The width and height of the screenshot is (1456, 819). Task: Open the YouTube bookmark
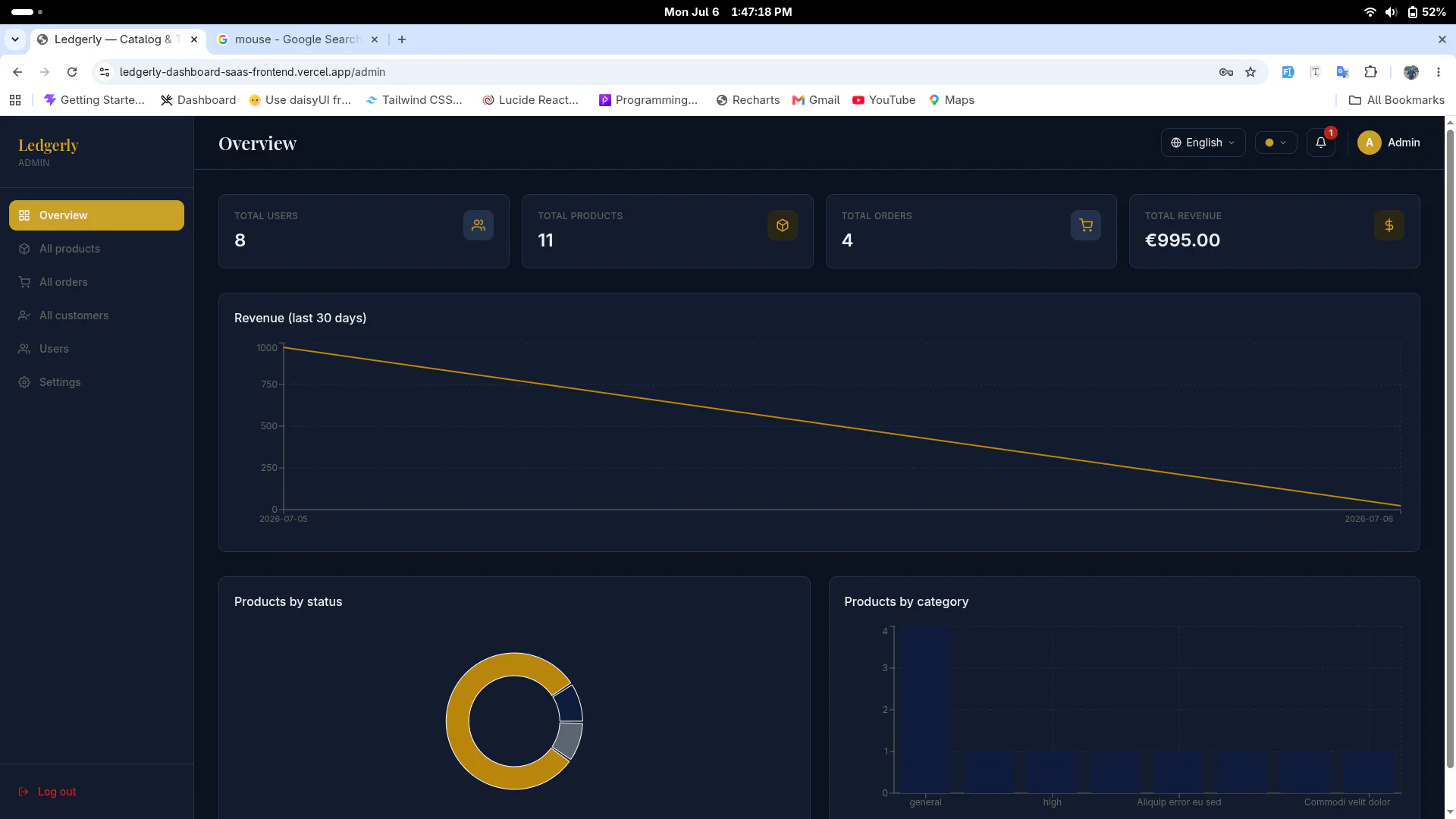coord(883,100)
